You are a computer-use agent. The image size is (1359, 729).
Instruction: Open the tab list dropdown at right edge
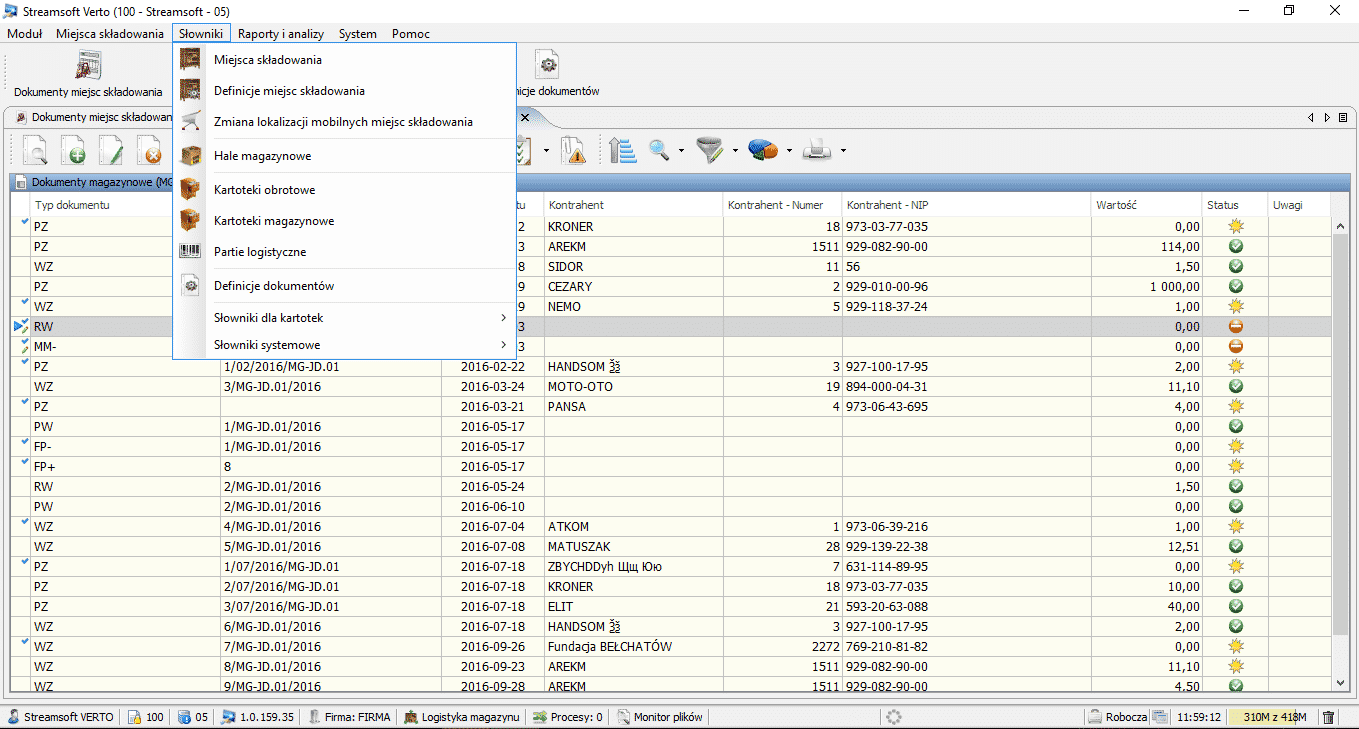(1343, 117)
